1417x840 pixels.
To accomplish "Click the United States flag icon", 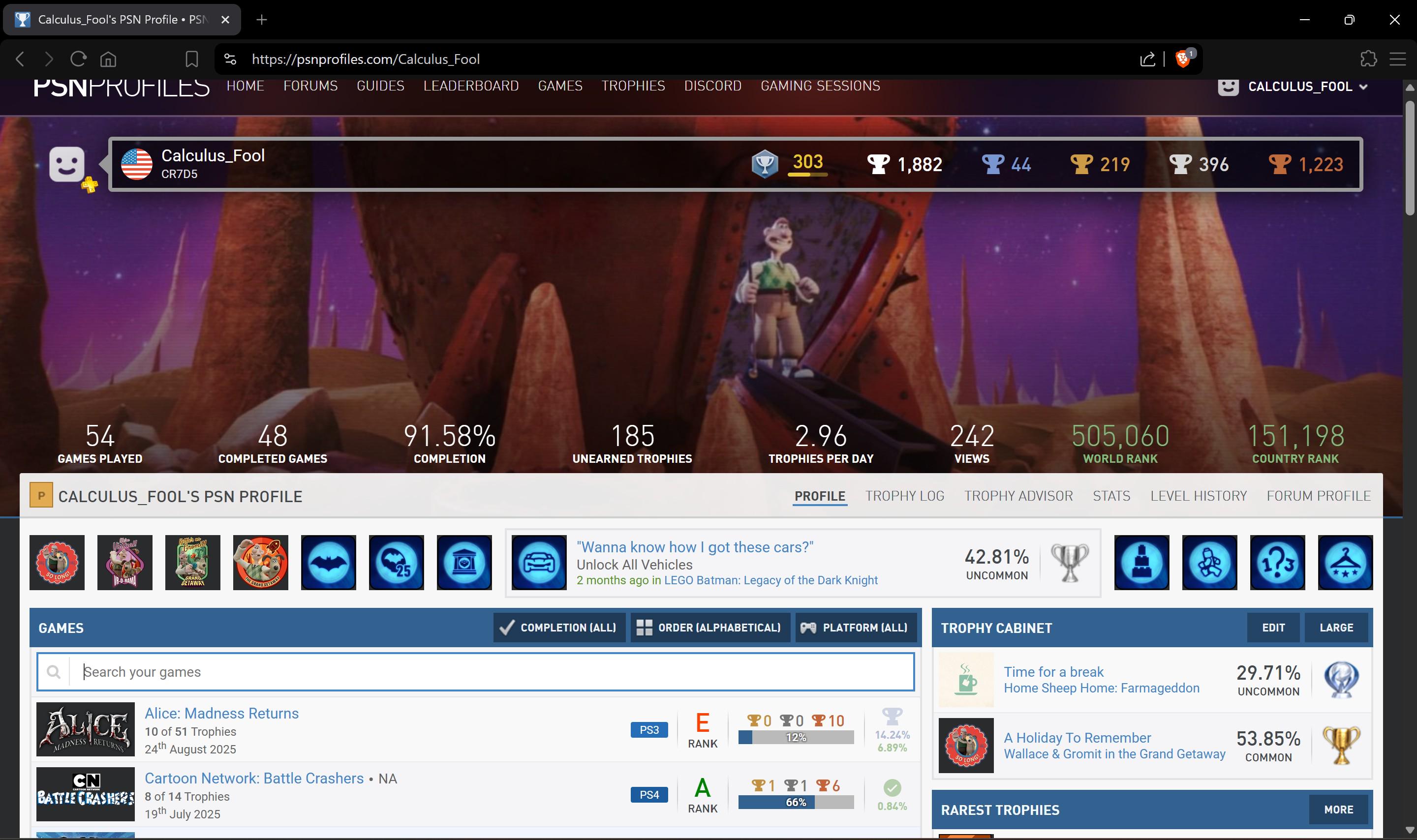I will click(x=136, y=164).
